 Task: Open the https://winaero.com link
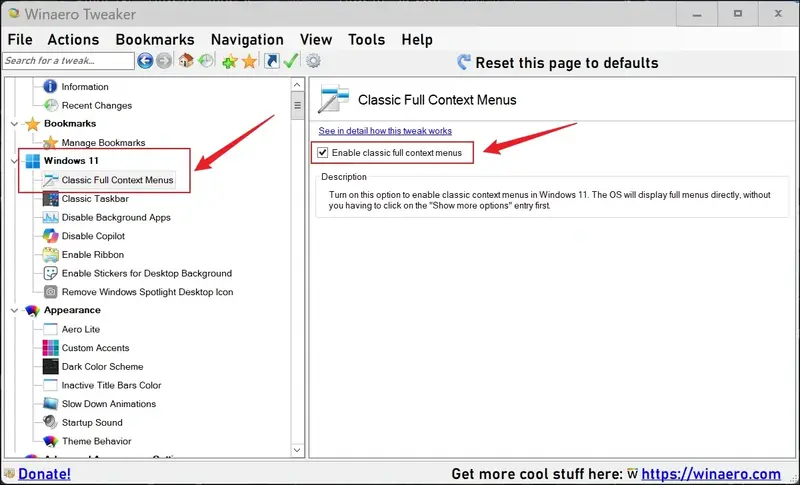(711, 474)
